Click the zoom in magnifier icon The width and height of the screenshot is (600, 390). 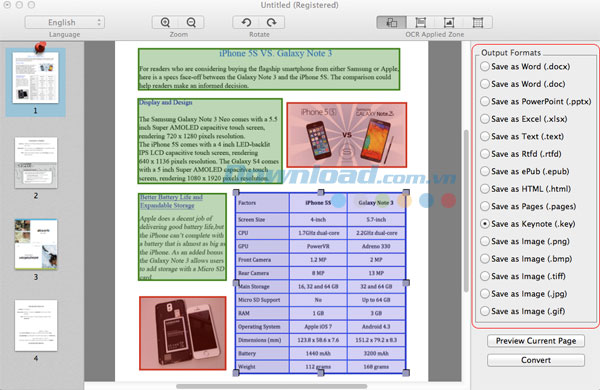165,22
